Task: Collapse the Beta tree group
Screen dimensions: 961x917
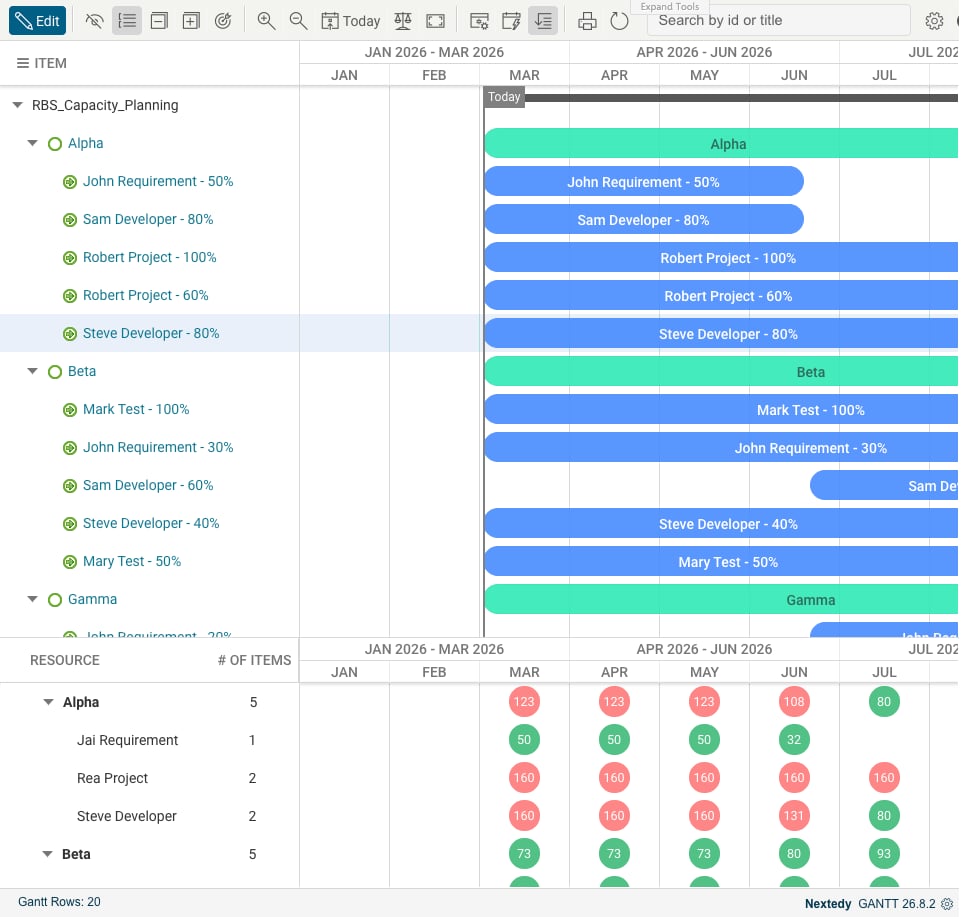Action: tap(32, 371)
